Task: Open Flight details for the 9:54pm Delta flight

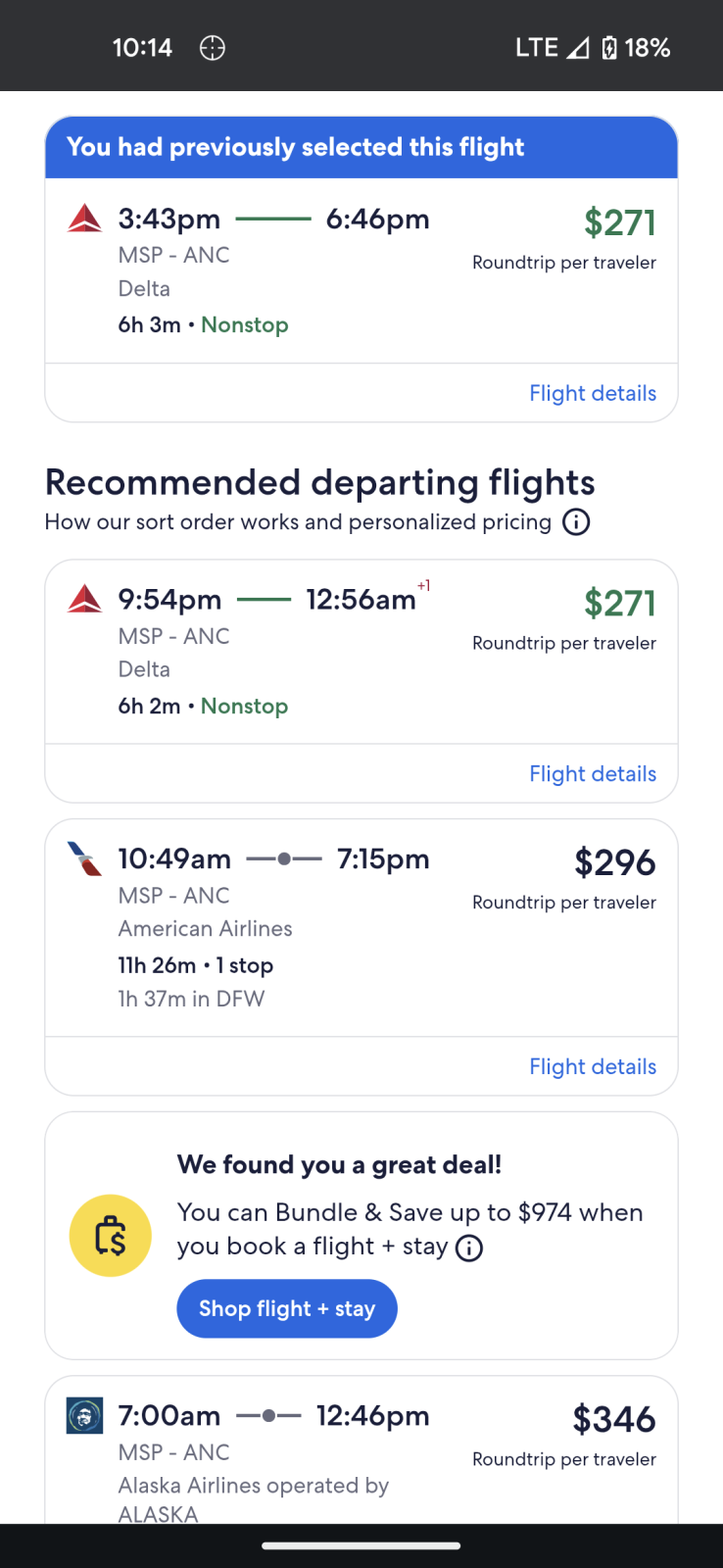Action: (593, 774)
